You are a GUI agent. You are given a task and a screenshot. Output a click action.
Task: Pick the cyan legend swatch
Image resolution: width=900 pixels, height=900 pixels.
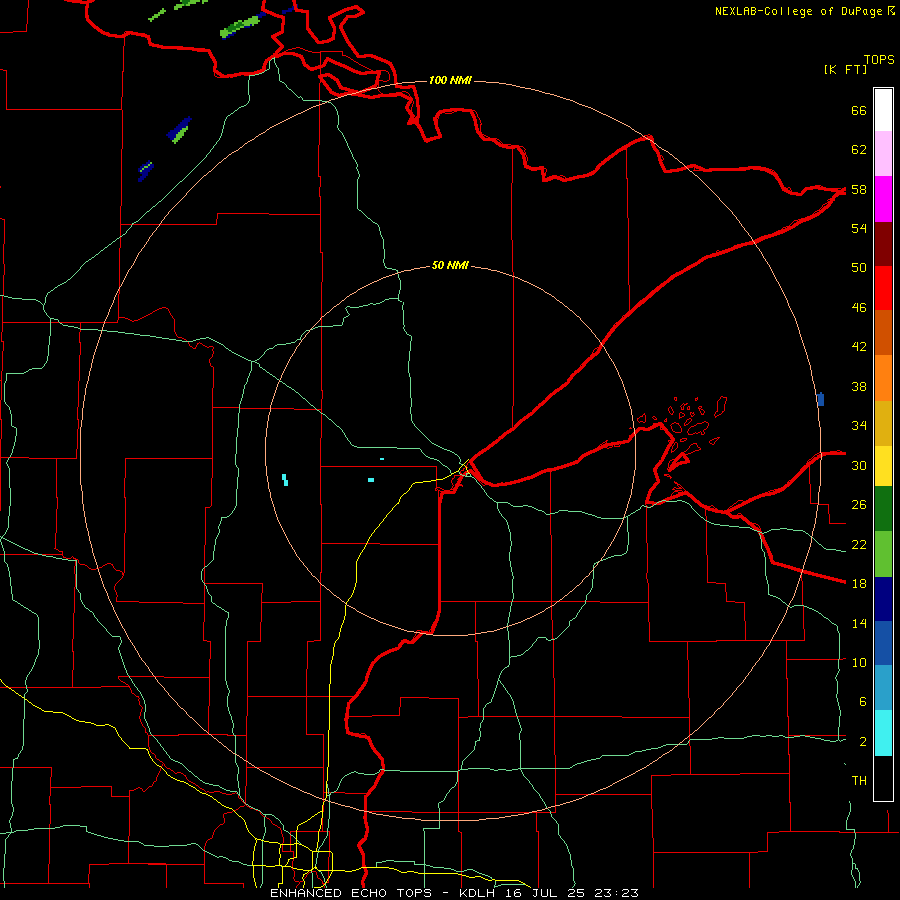point(883,733)
